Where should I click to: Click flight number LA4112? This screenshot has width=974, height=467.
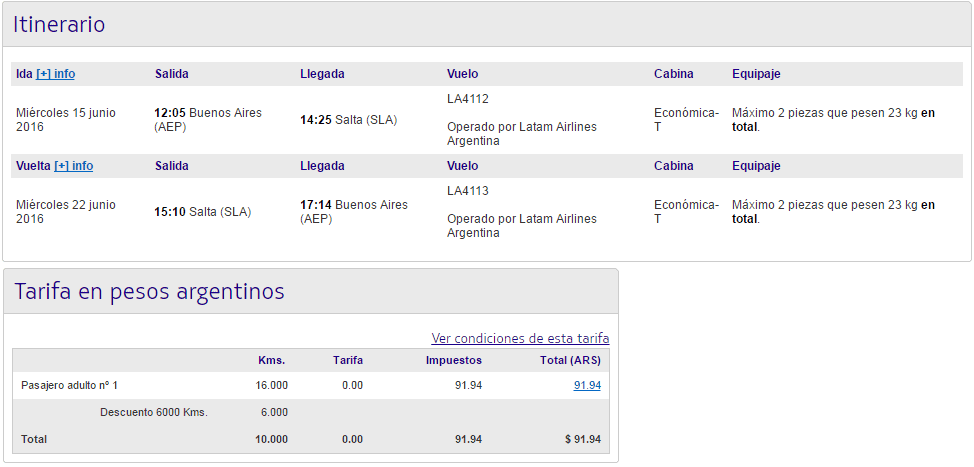(468, 99)
